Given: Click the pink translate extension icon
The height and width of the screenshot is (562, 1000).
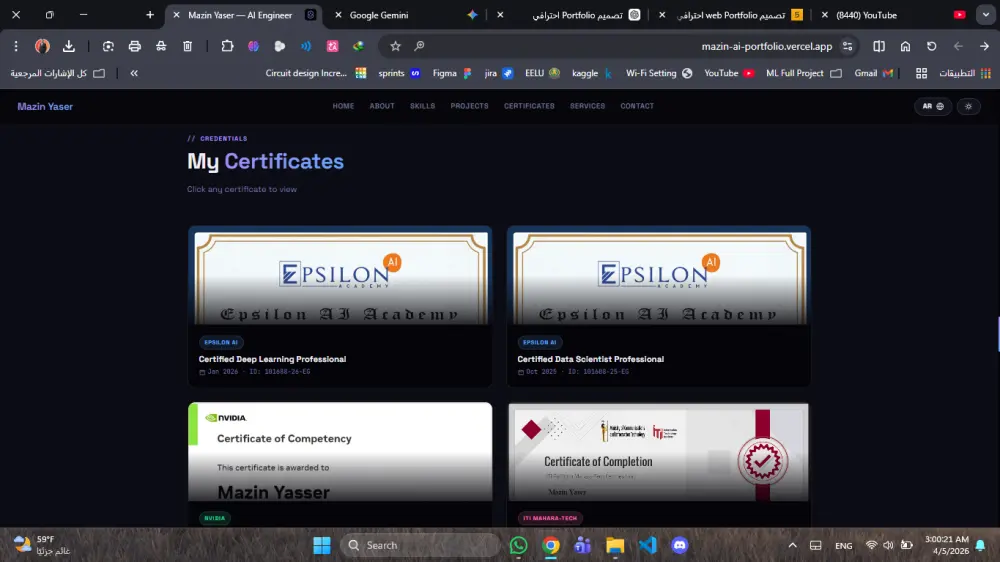Looking at the screenshot, I should click(x=332, y=46).
